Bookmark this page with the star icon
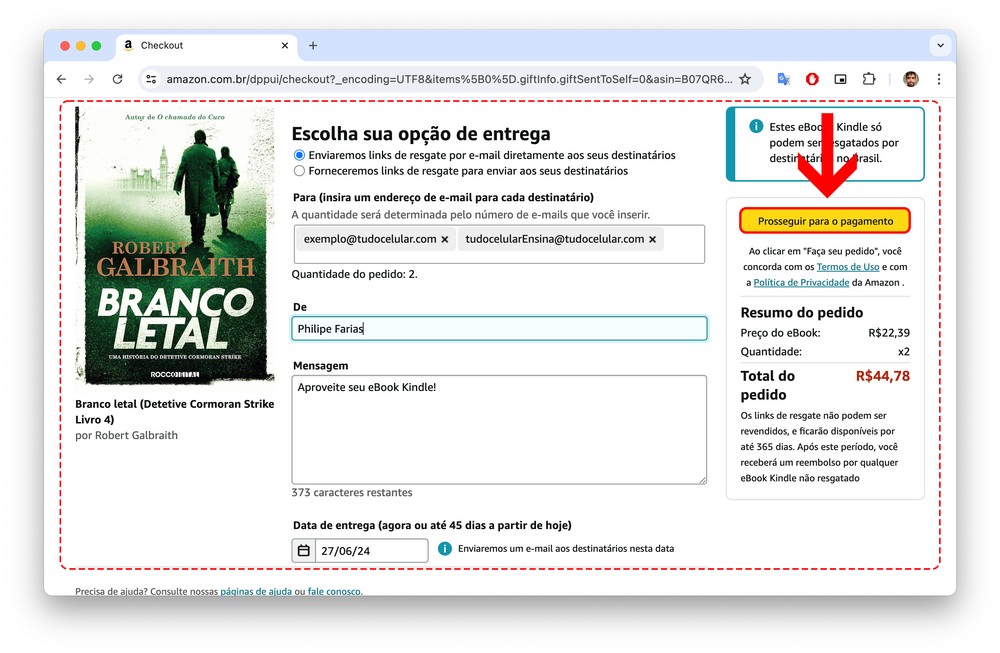 pyautogui.click(x=745, y=79)
